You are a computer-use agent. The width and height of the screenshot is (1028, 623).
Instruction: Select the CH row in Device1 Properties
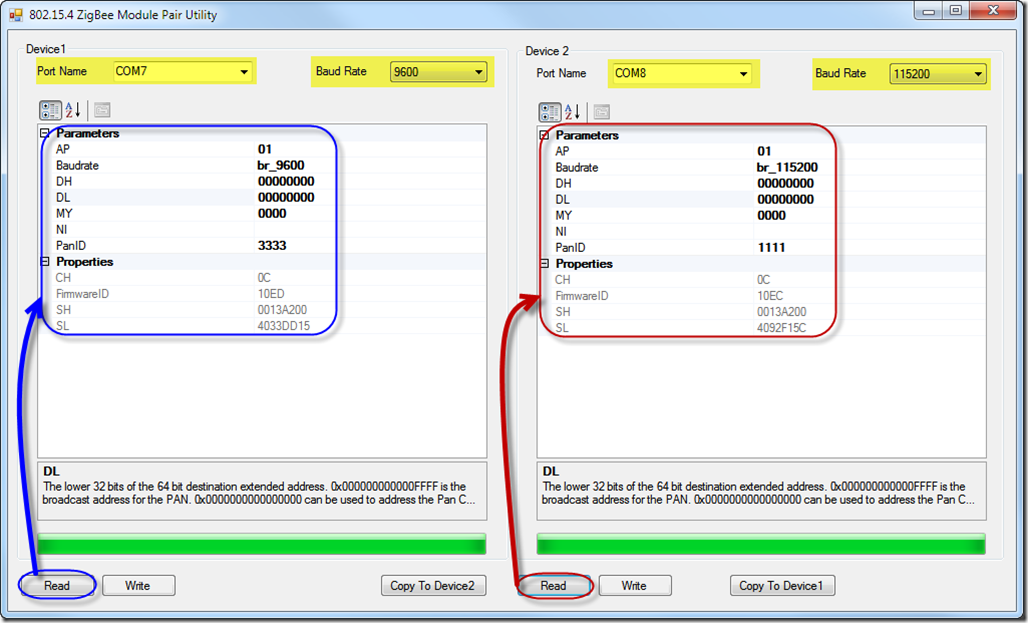pyautogui.click(x=262, y=278)
